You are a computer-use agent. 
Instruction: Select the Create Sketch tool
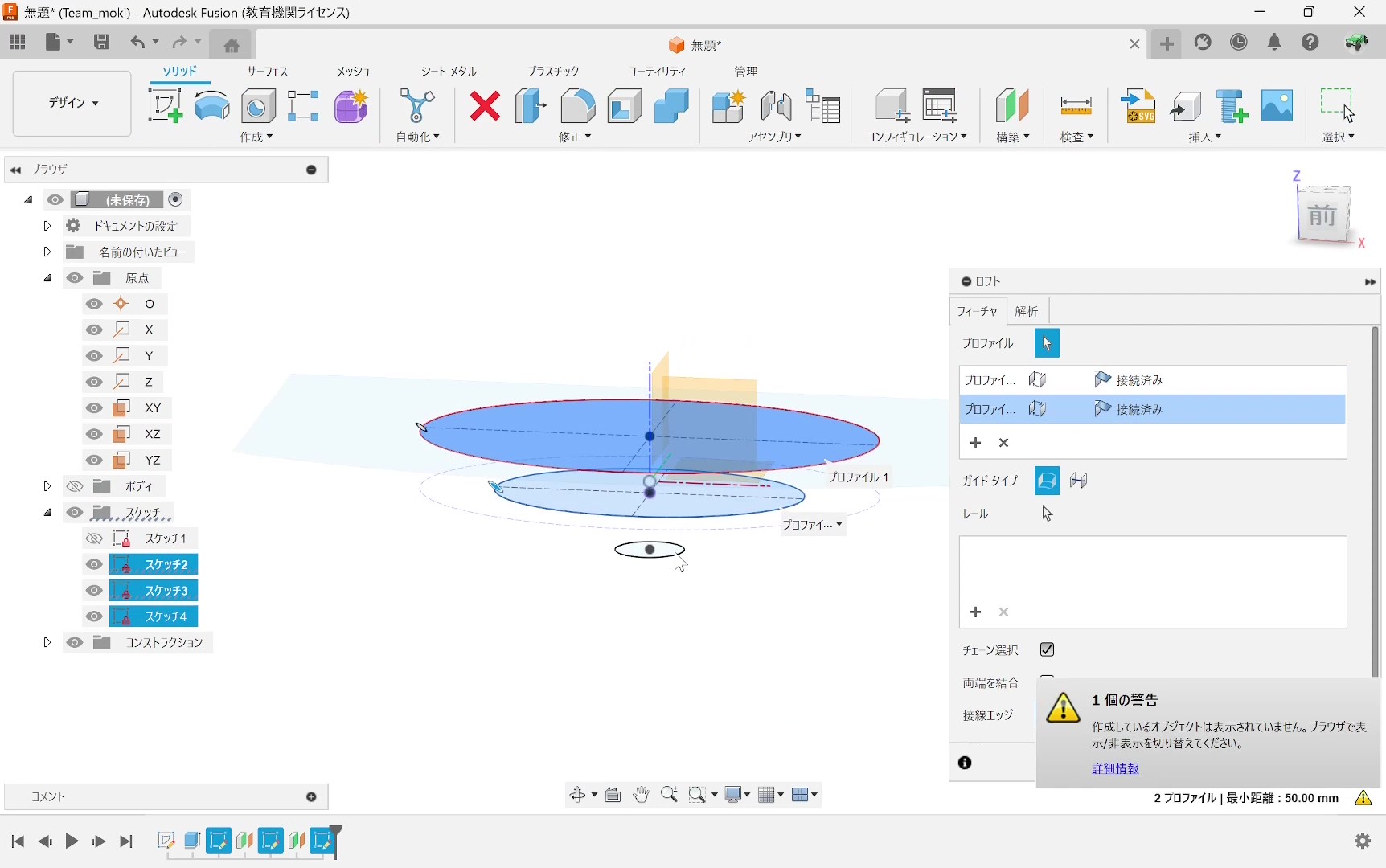click(165, 106)
